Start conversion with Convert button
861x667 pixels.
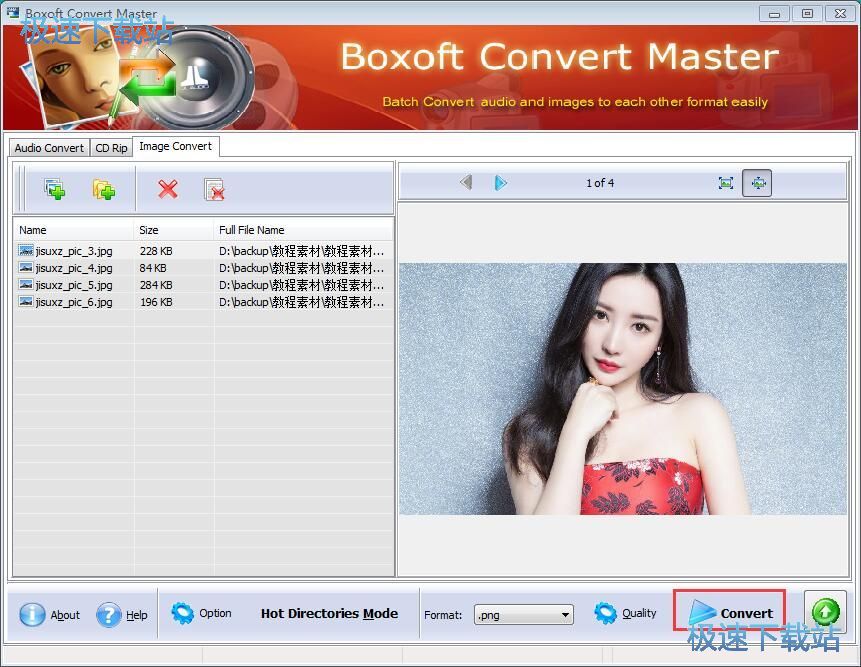(x=729, y=612)
